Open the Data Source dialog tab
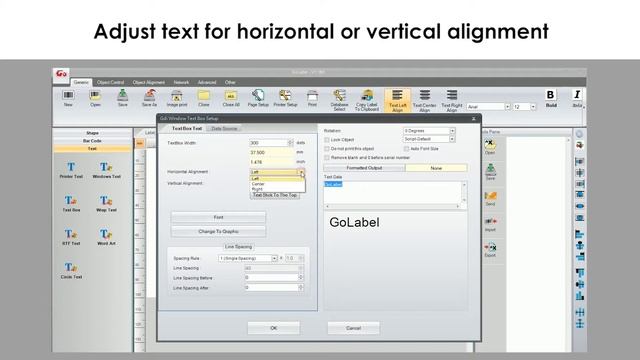Viewport: 640px width, 360px height. tap(224, 129)
